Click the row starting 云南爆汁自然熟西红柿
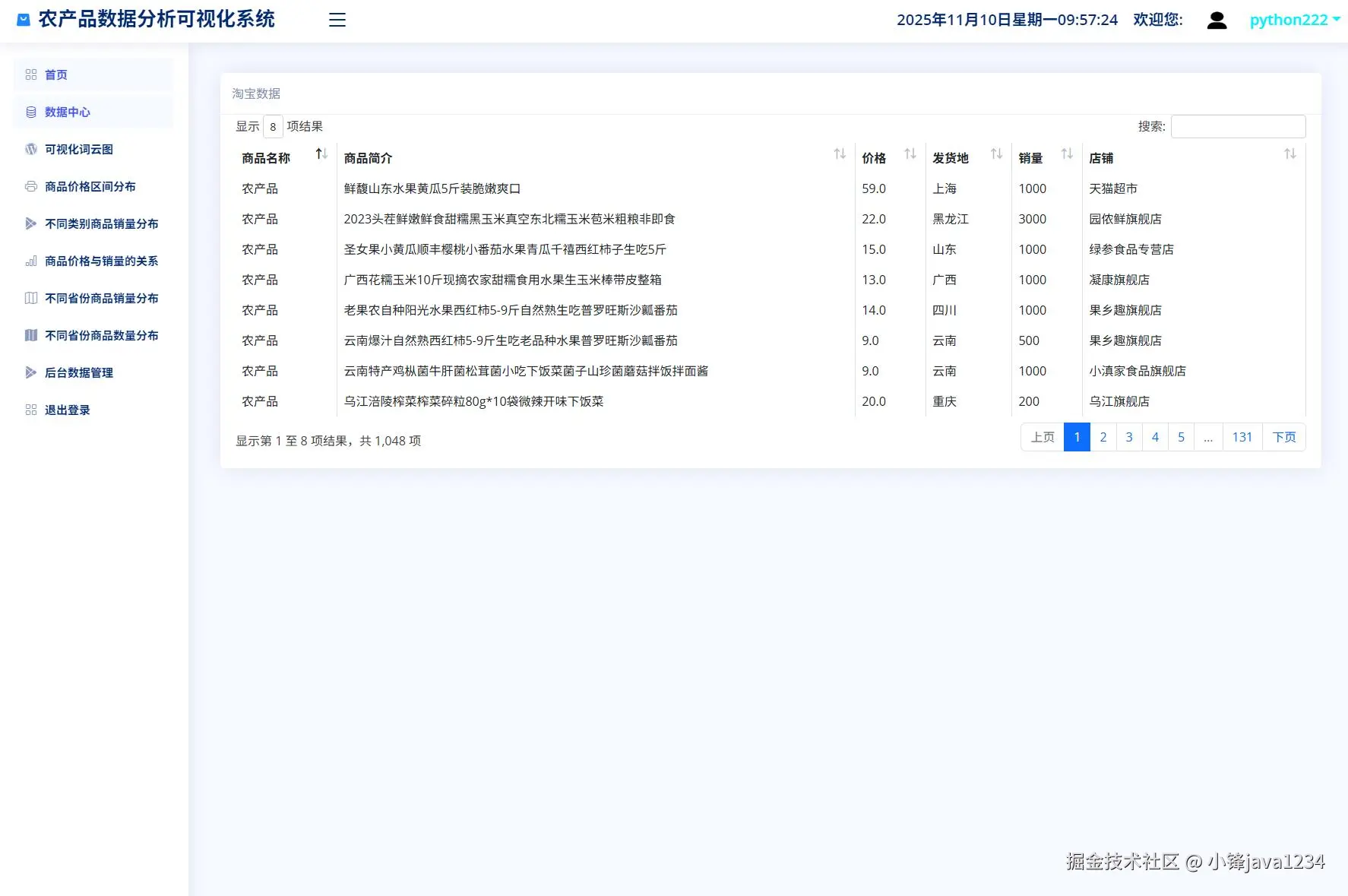This screenshot has width=1348, height=896. pyautogui.click(x=771, y=340)
